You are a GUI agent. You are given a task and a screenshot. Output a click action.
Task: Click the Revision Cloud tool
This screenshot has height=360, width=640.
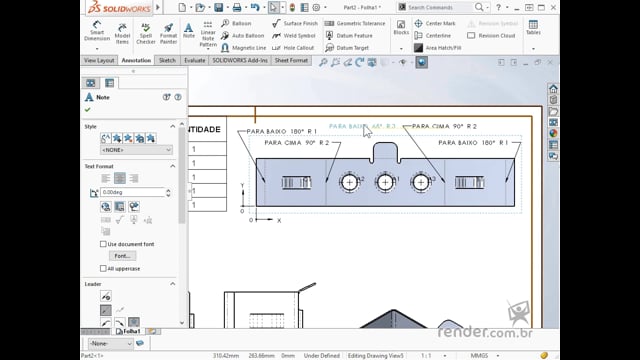pos(491,36)
